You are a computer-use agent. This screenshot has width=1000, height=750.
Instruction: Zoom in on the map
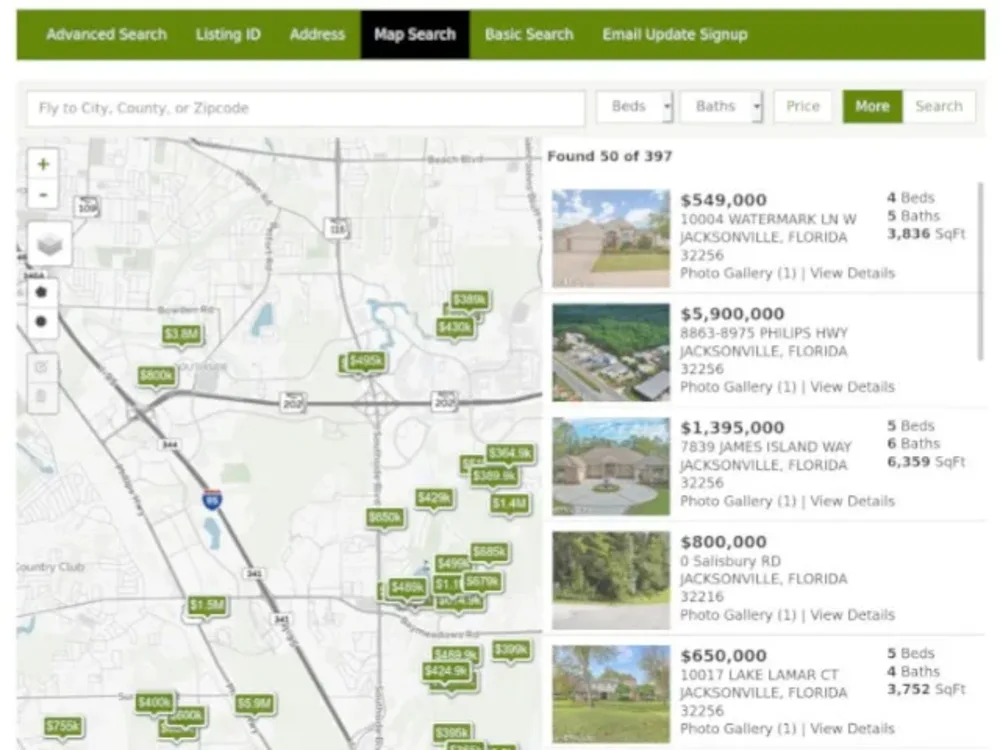click(43, 165)
